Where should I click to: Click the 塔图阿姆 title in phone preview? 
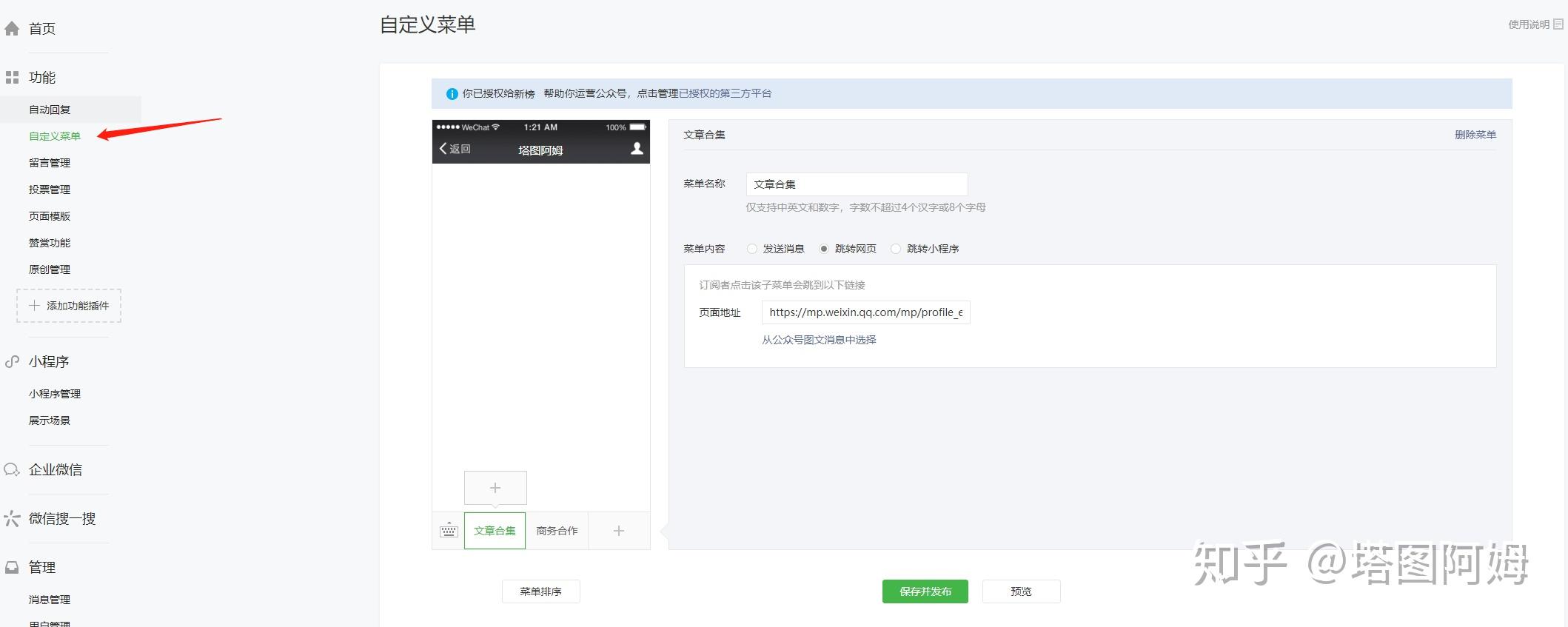(x=540, y=150)
